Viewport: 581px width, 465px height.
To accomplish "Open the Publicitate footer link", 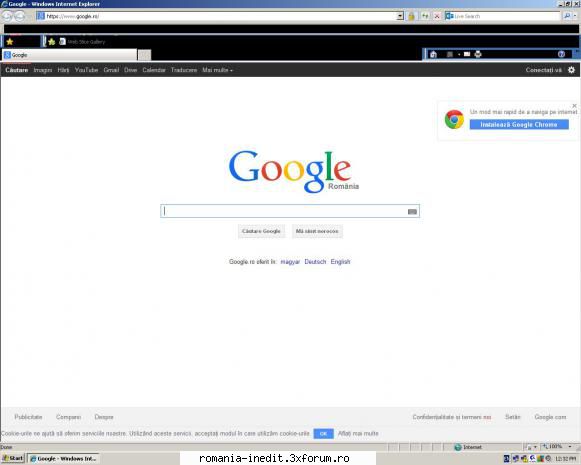I will pos(28,417).
